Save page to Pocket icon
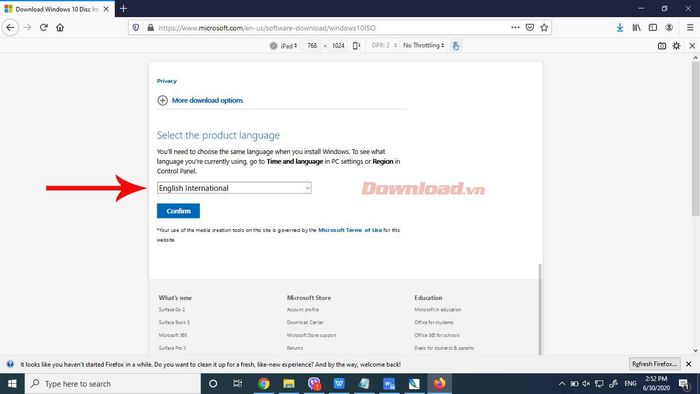Viewport: 700px width, 394px height. click(529, 28)
